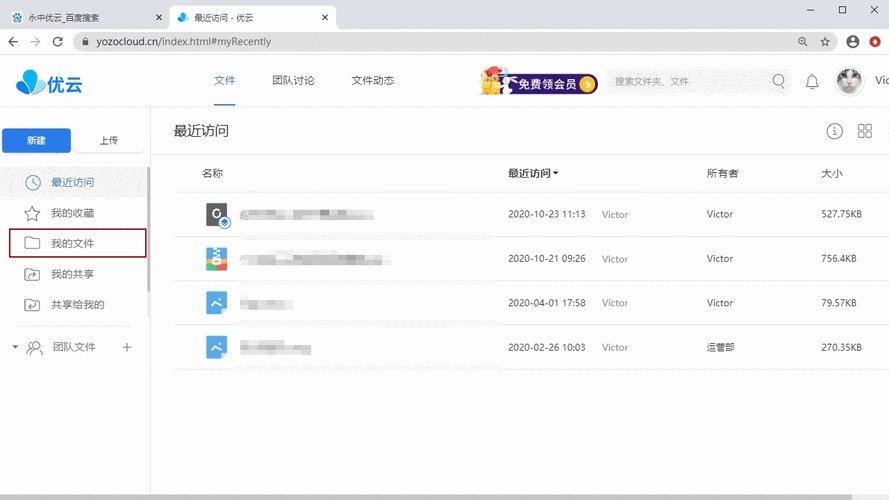889x500 pixels.
Task: Click the 270.35KB size cell
Action: pyautogui.click(x=841, y=347)
